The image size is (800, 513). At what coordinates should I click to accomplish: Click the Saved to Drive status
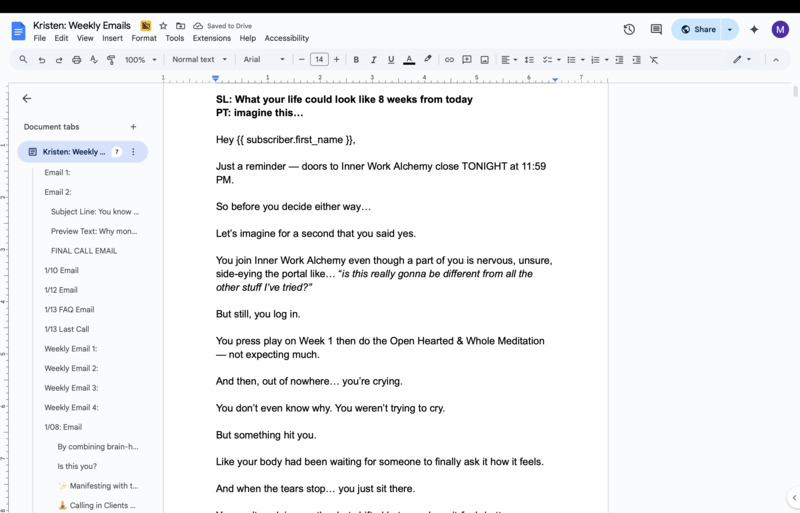223,26
